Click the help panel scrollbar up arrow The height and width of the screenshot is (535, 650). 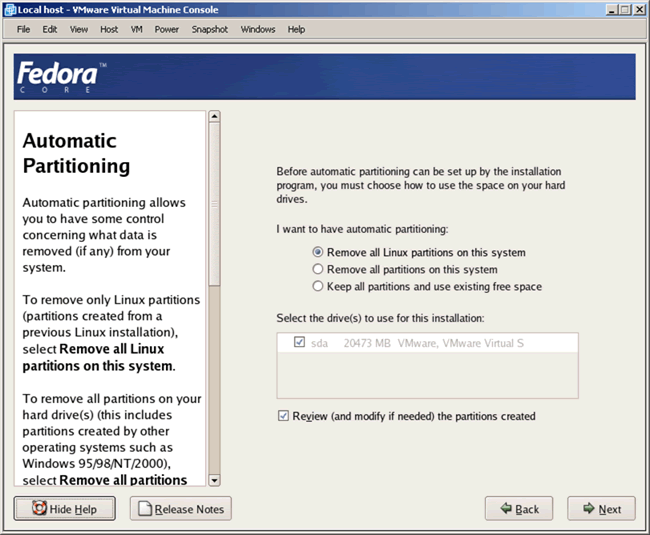[213, 116]
